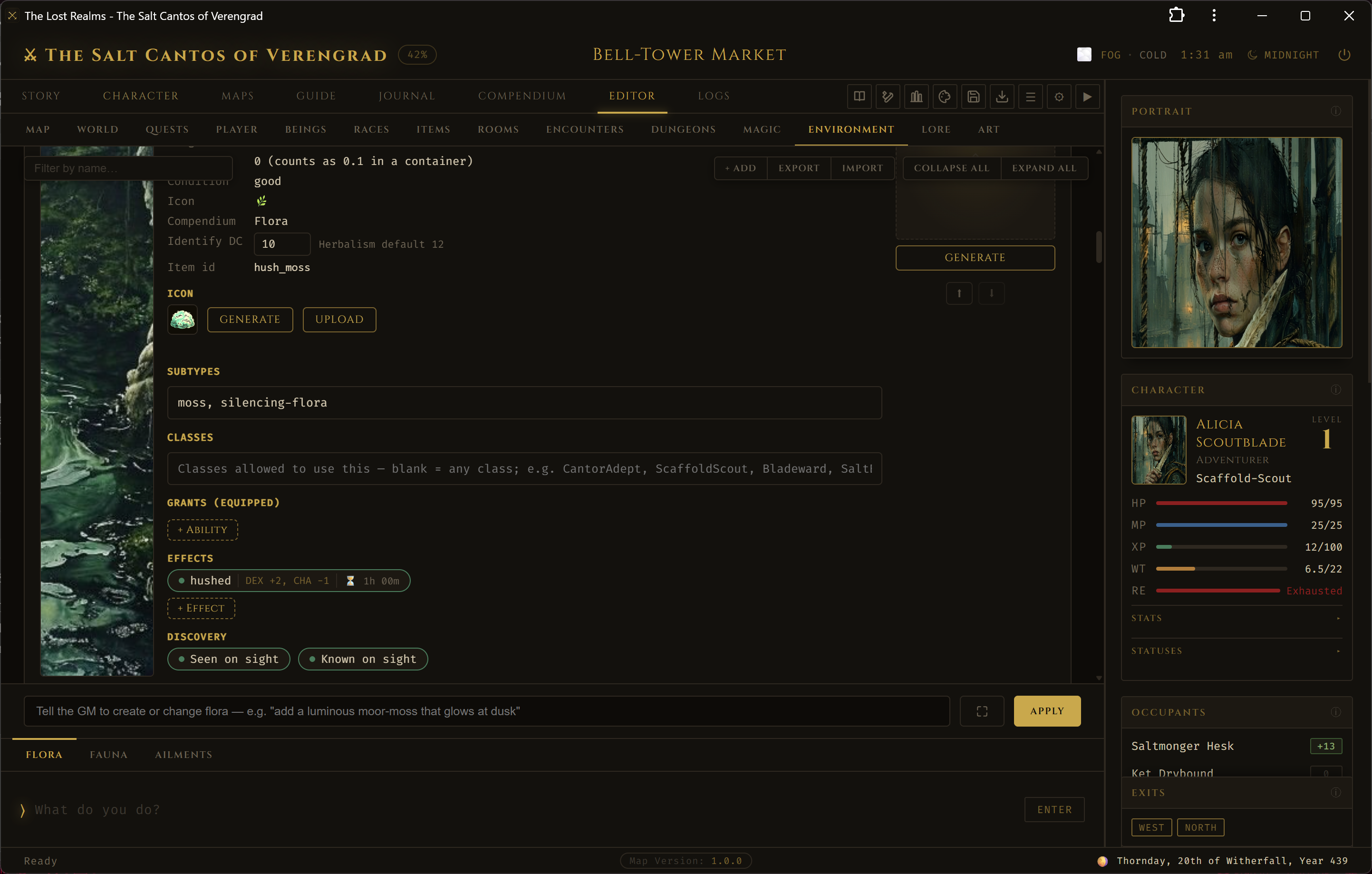Click the moon phase icon in status bar

[x=1102, y=861]
